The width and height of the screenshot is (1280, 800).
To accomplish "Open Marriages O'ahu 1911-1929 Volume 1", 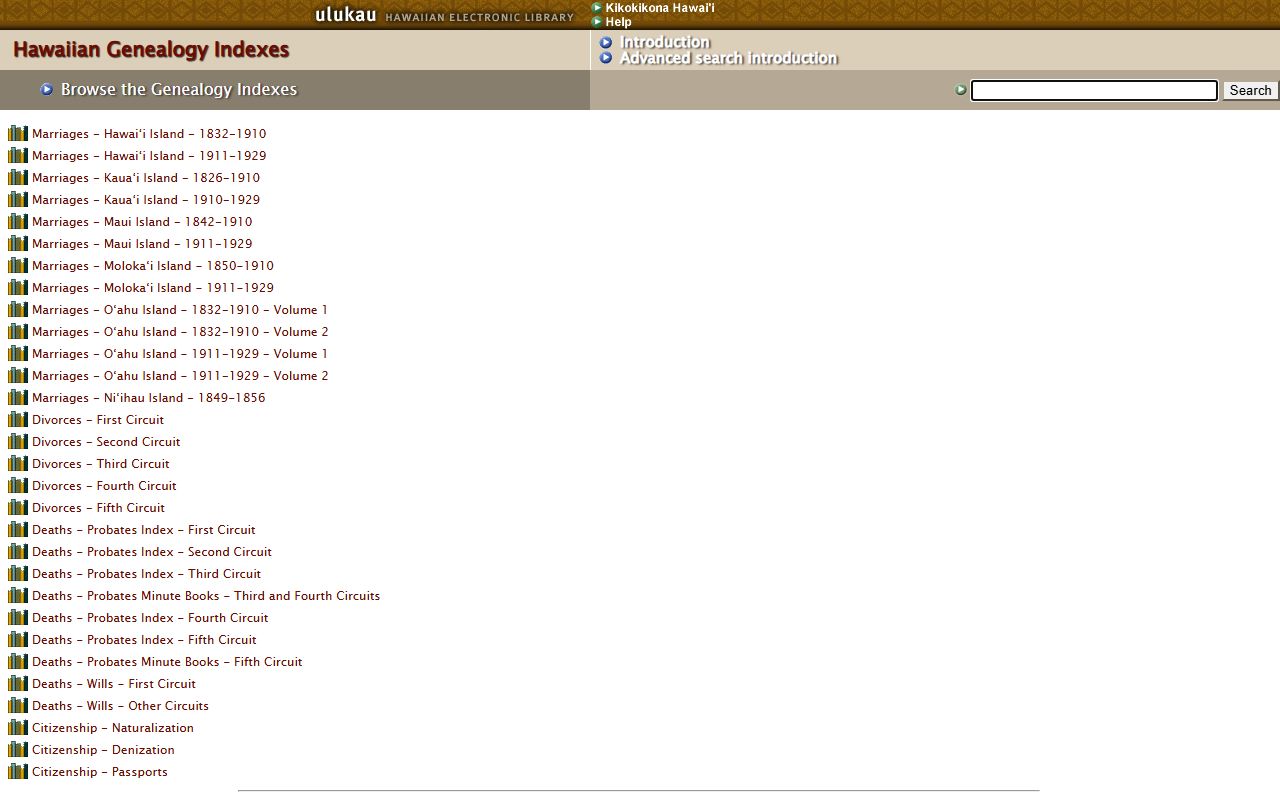I will coord(180,353).
